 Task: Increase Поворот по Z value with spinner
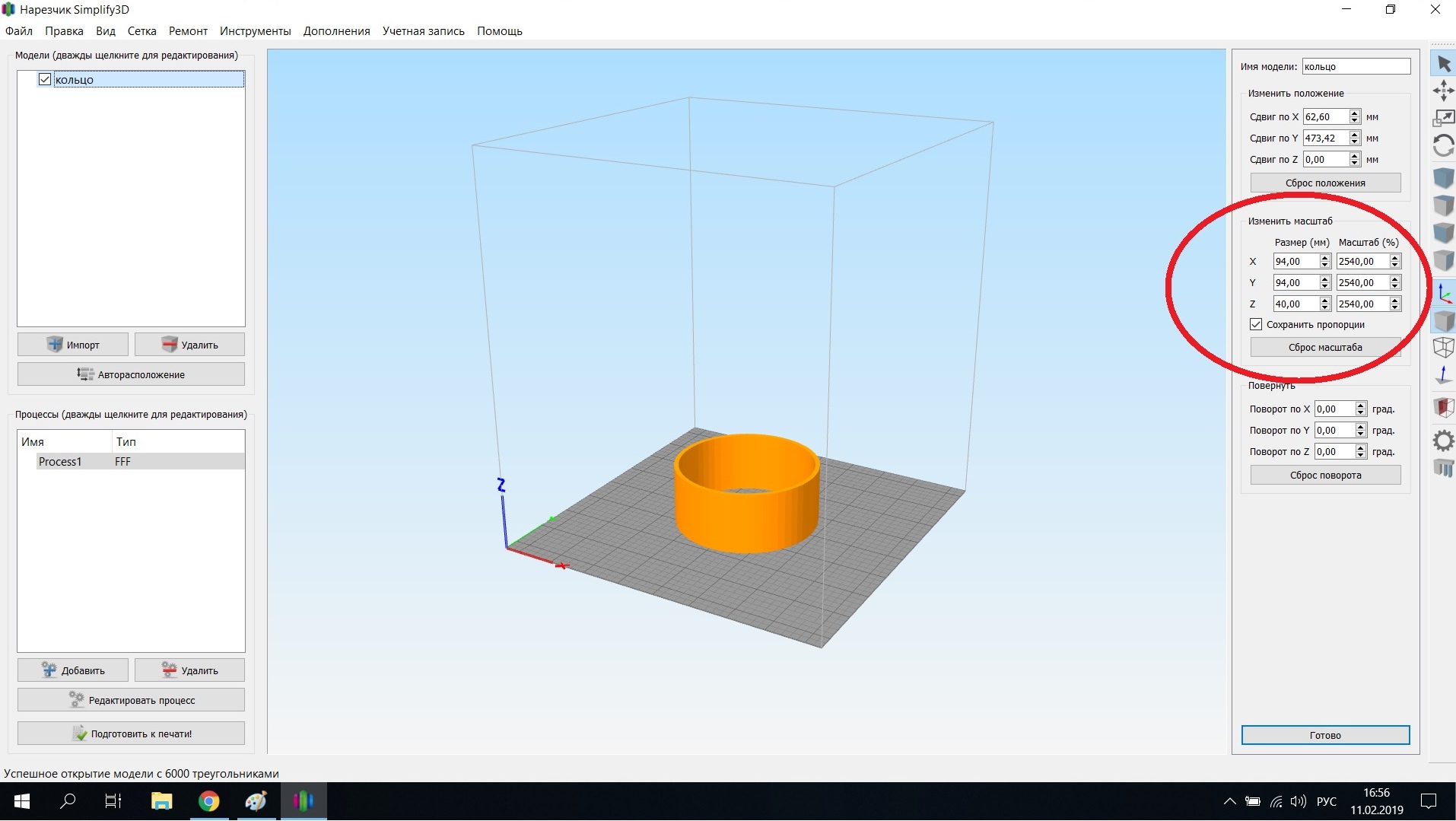[1361, 448]
